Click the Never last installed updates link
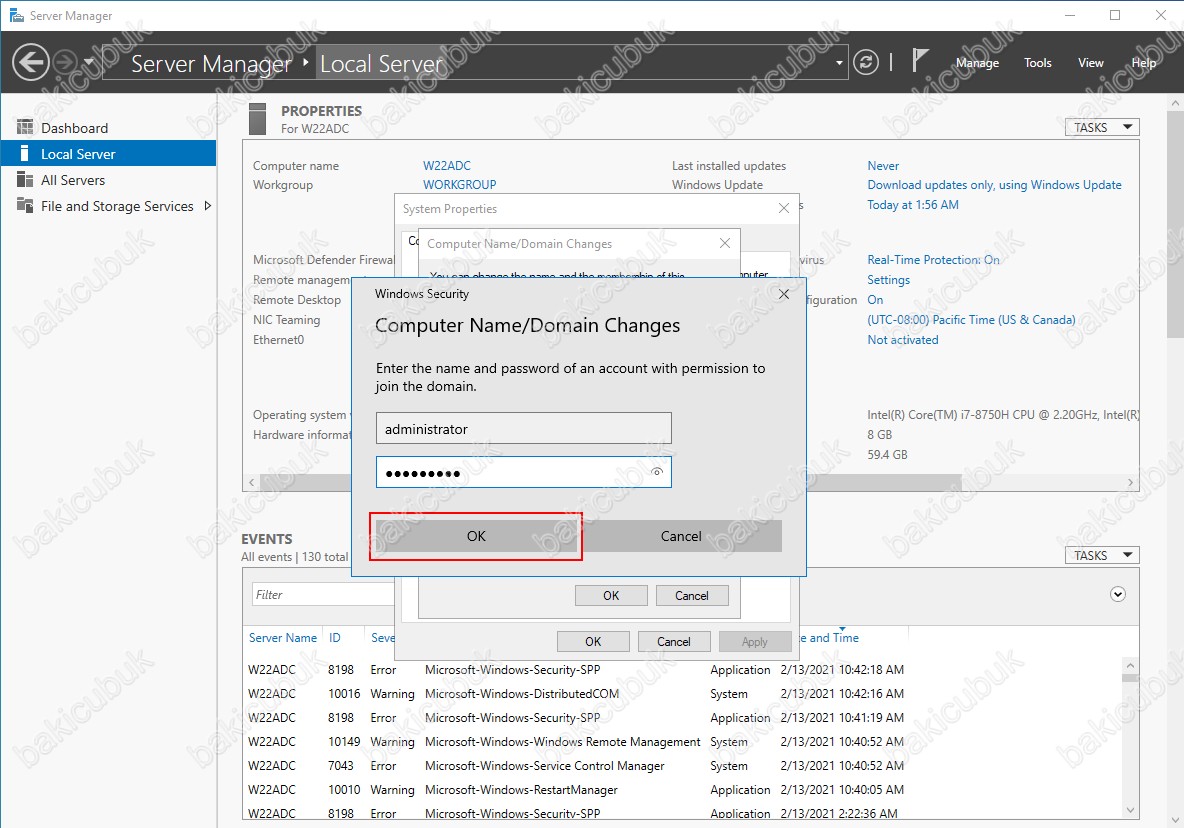Image resolution: width=1184 pixels, height=828 pixels. coord(883,166)
